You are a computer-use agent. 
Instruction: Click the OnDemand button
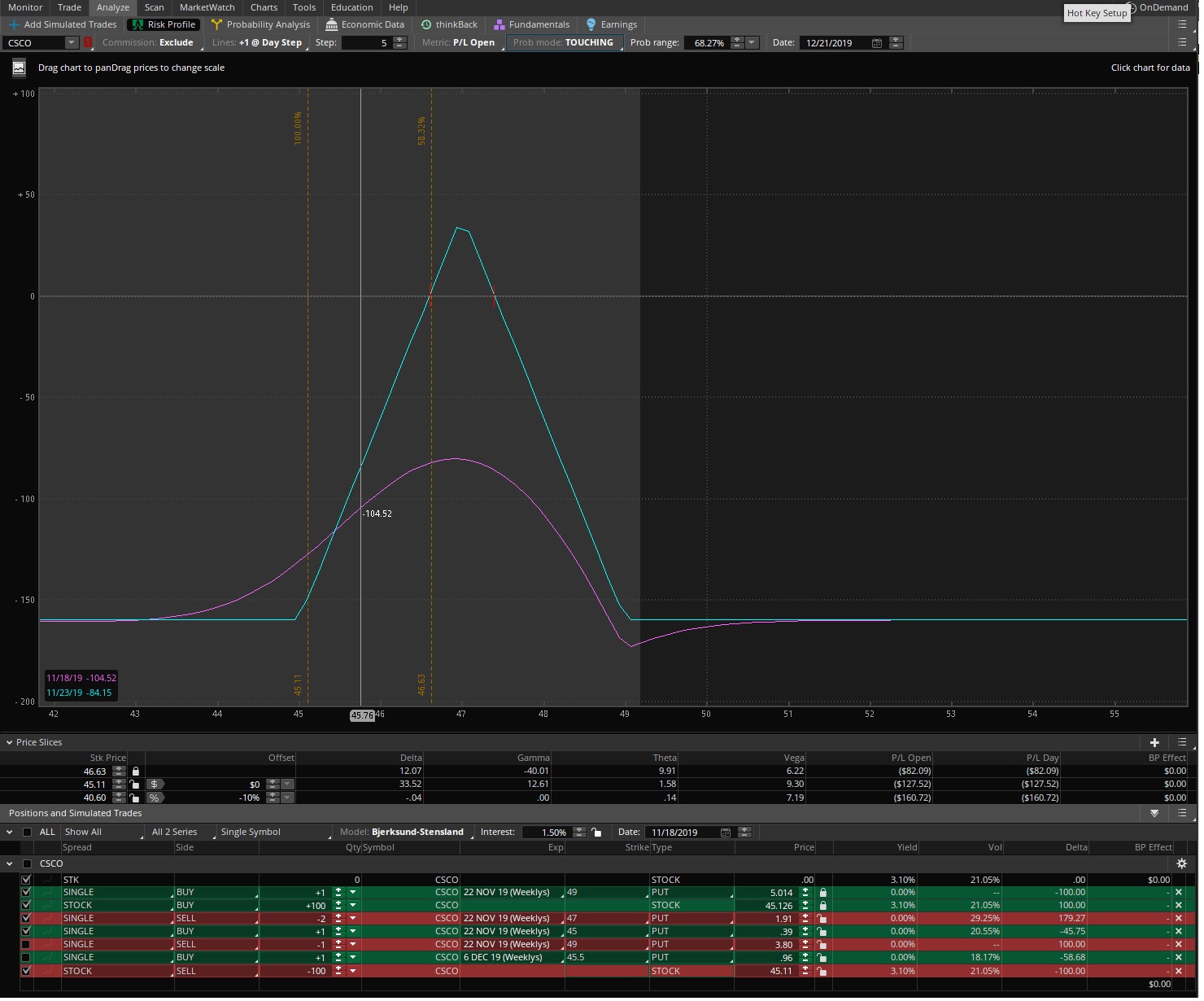click(1162, 7)
